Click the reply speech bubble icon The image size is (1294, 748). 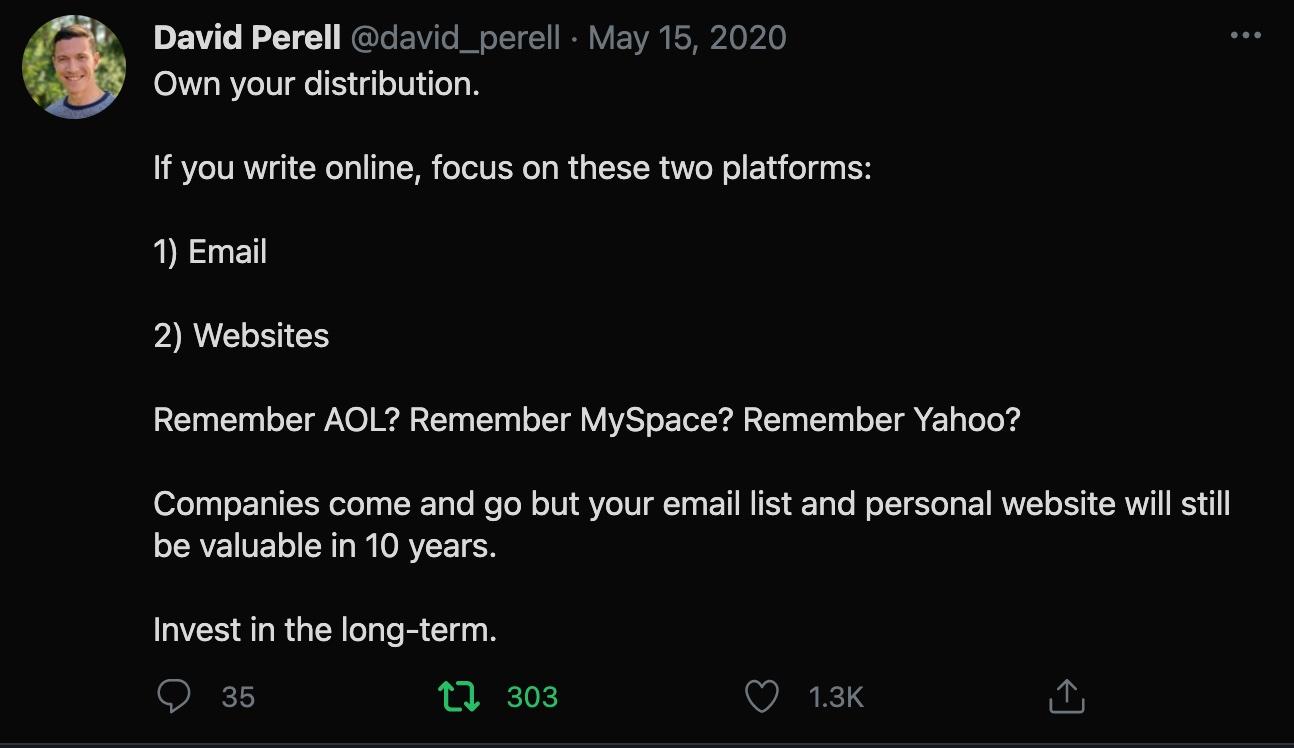coord(174,696)
